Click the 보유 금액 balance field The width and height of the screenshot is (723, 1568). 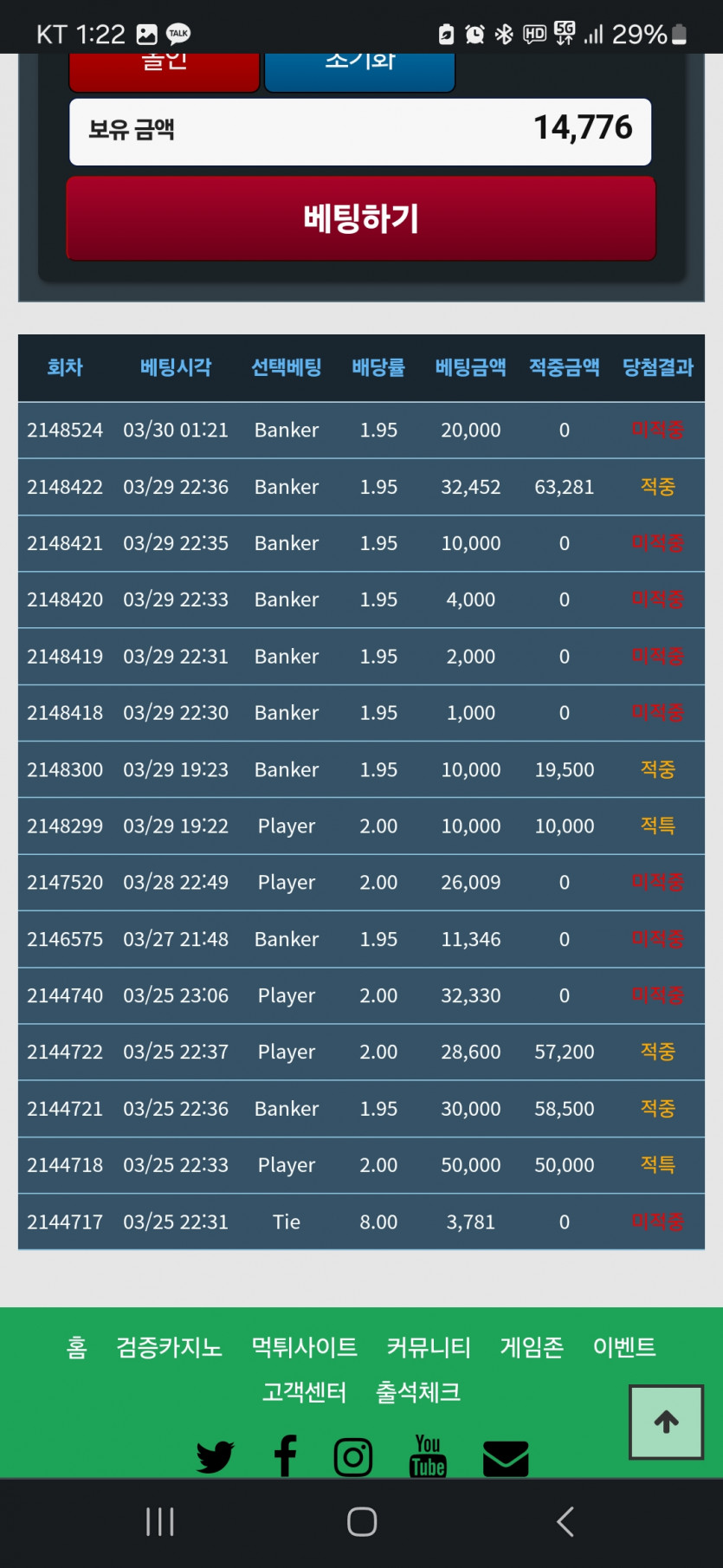pyautogui.click(x=360, y=131)
